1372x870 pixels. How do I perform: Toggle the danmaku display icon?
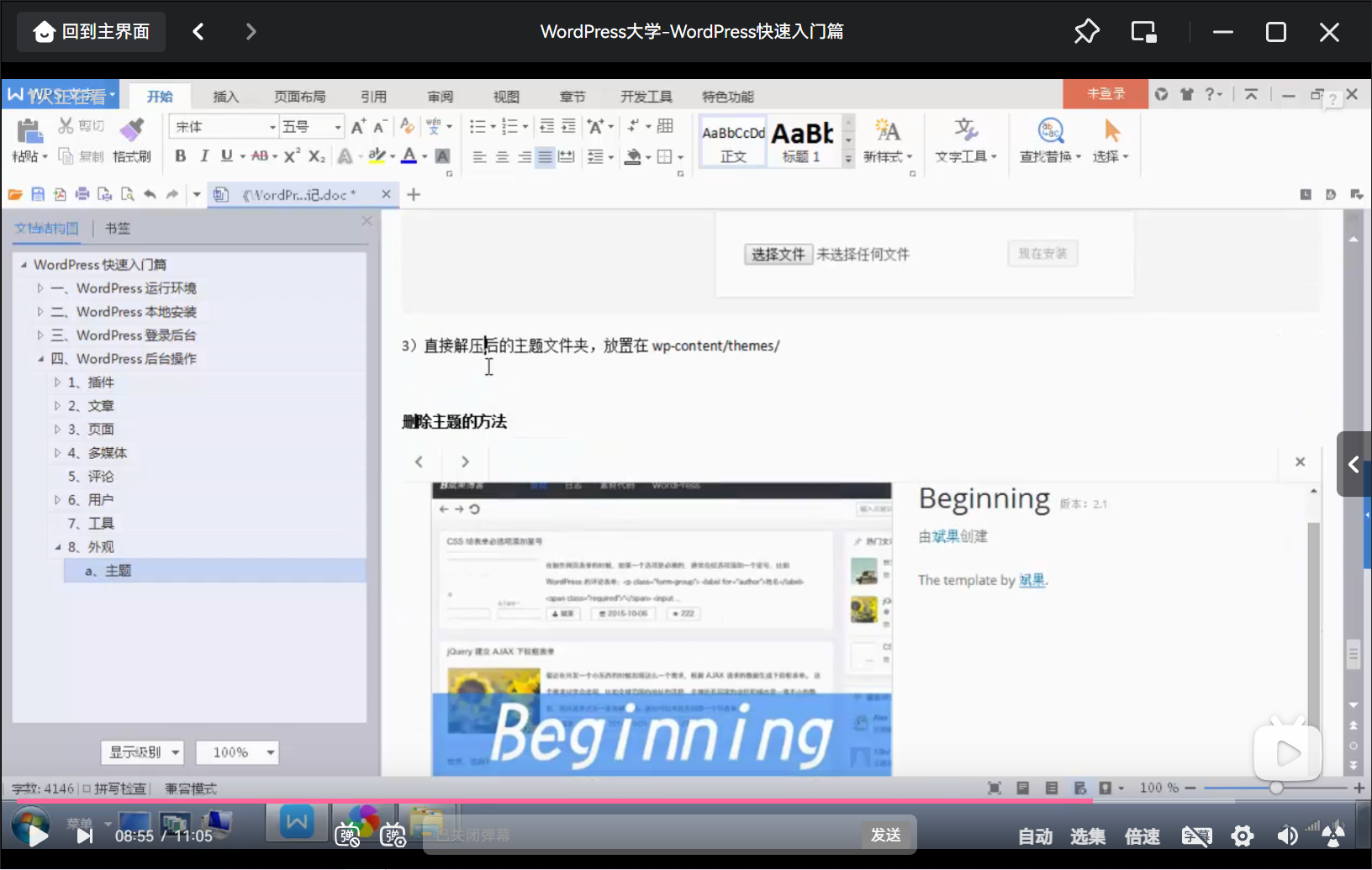pyautogui.click(x=347, y=835)
